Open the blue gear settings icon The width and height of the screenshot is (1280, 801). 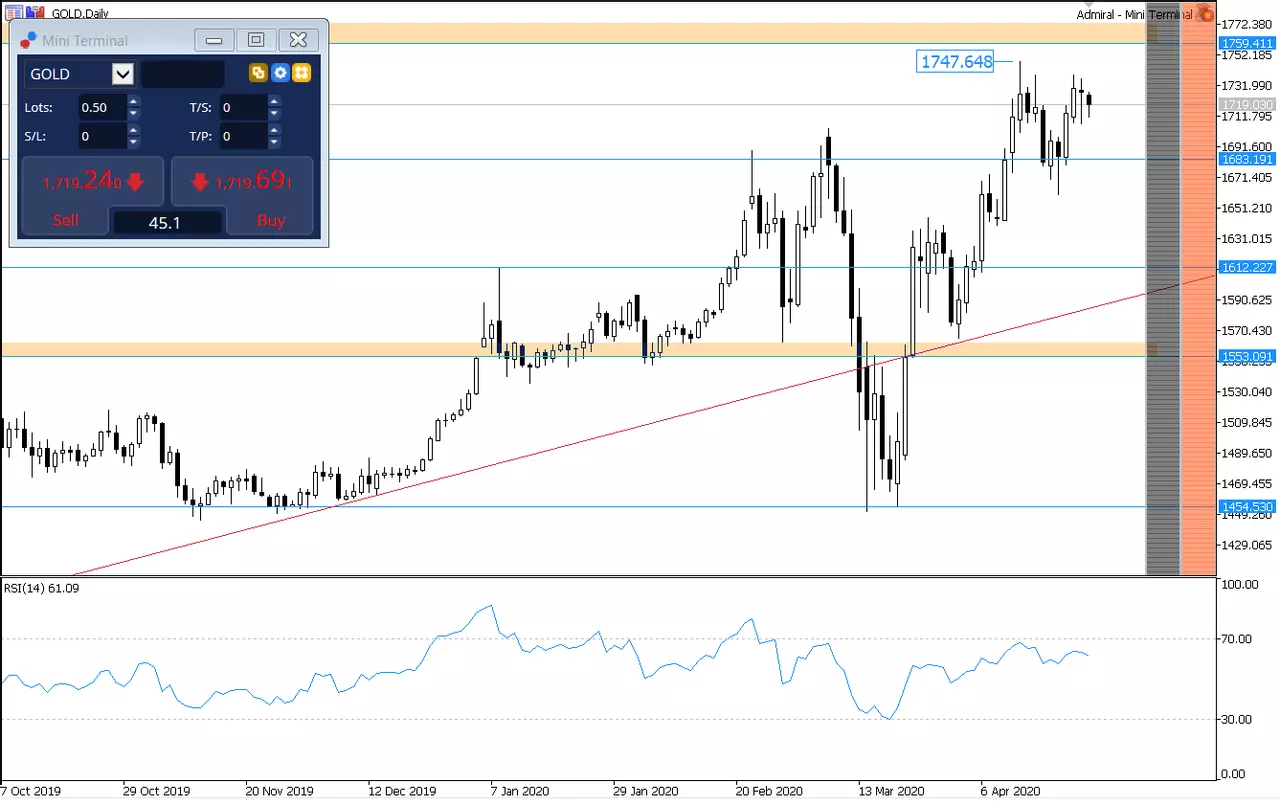(x=280, y=73)
